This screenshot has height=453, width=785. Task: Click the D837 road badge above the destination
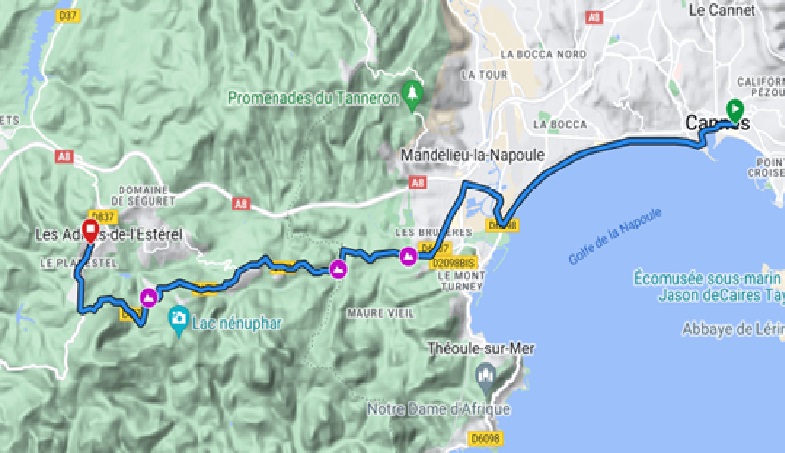pyautogui.click(x=104, y=217)
